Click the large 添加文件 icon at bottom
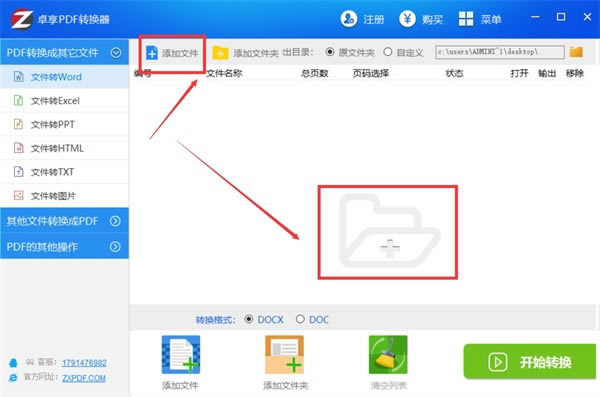Viewport: 600px width, 397px height. point(181,355)
